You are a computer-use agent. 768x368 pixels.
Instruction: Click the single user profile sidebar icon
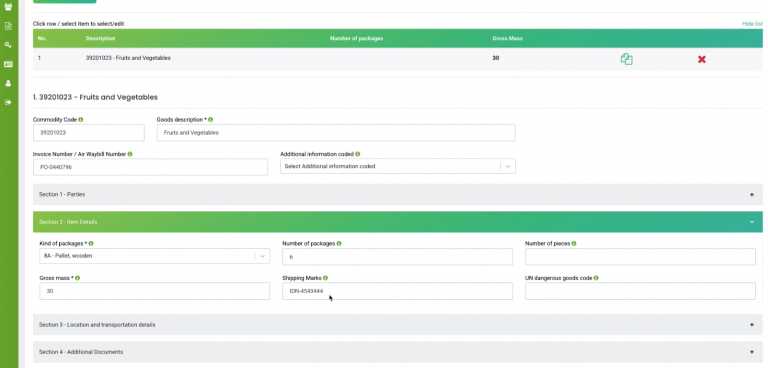point(8,83)
